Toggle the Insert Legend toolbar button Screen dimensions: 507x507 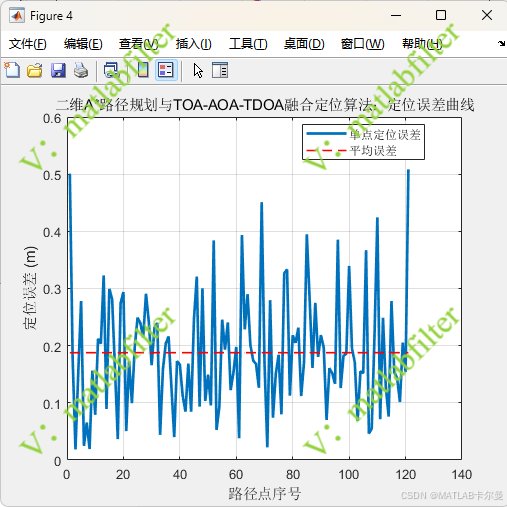(166, 70)
